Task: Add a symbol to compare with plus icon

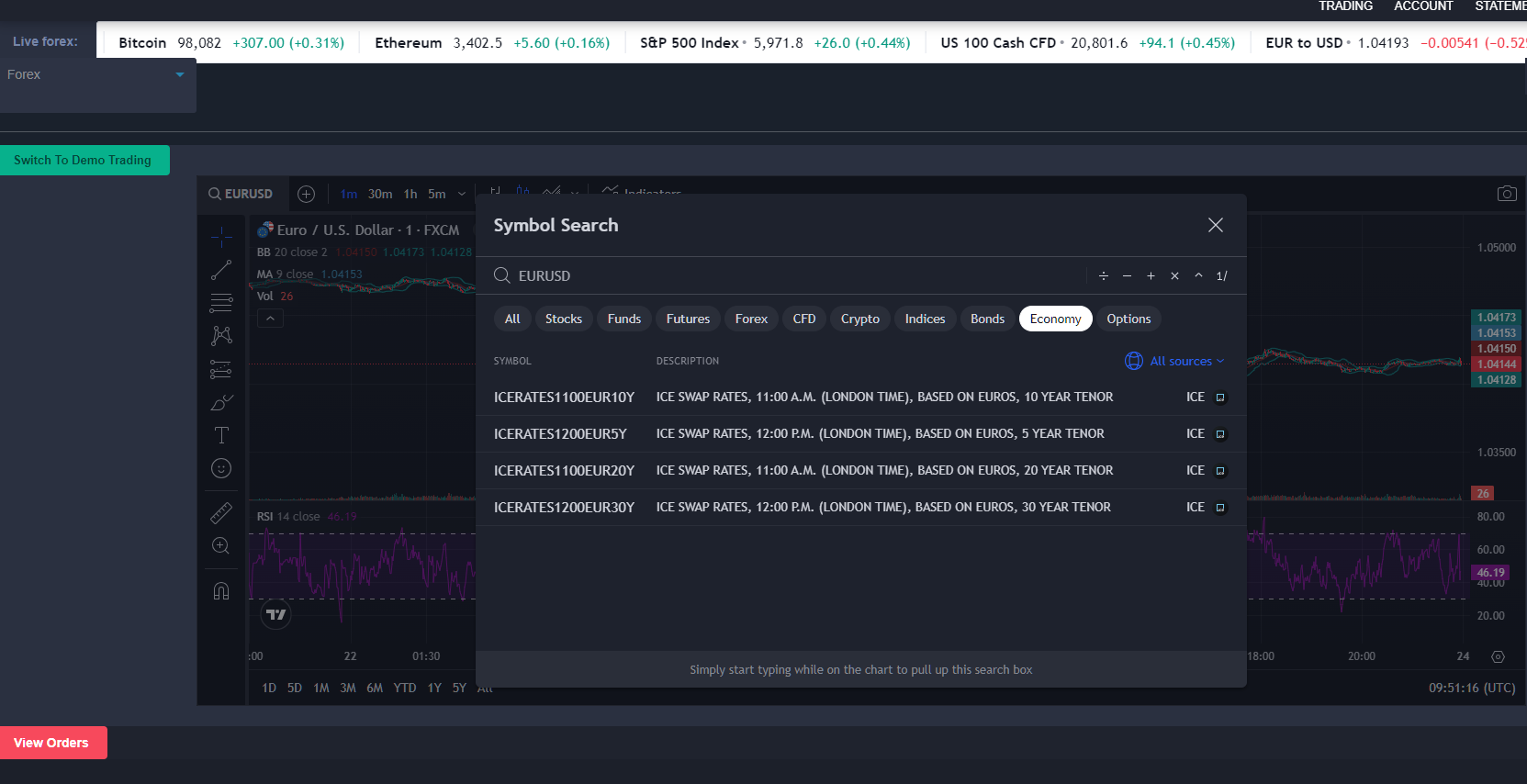Action: pyautogui.click(x=307, y=194)
